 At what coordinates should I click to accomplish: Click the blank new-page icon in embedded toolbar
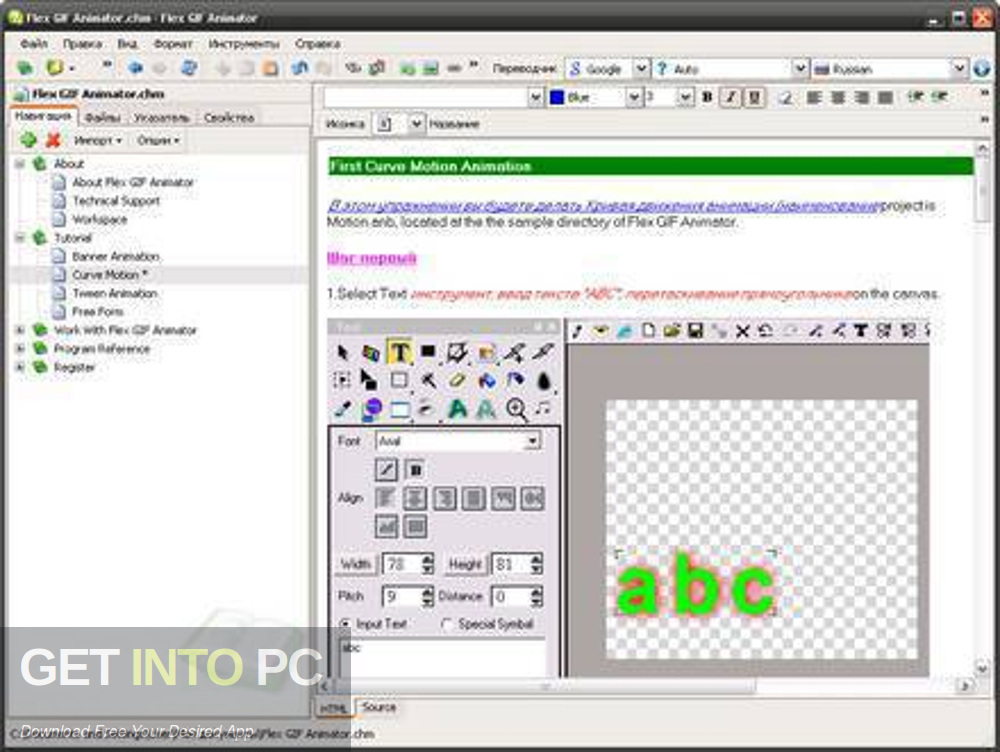pos(649,330)
